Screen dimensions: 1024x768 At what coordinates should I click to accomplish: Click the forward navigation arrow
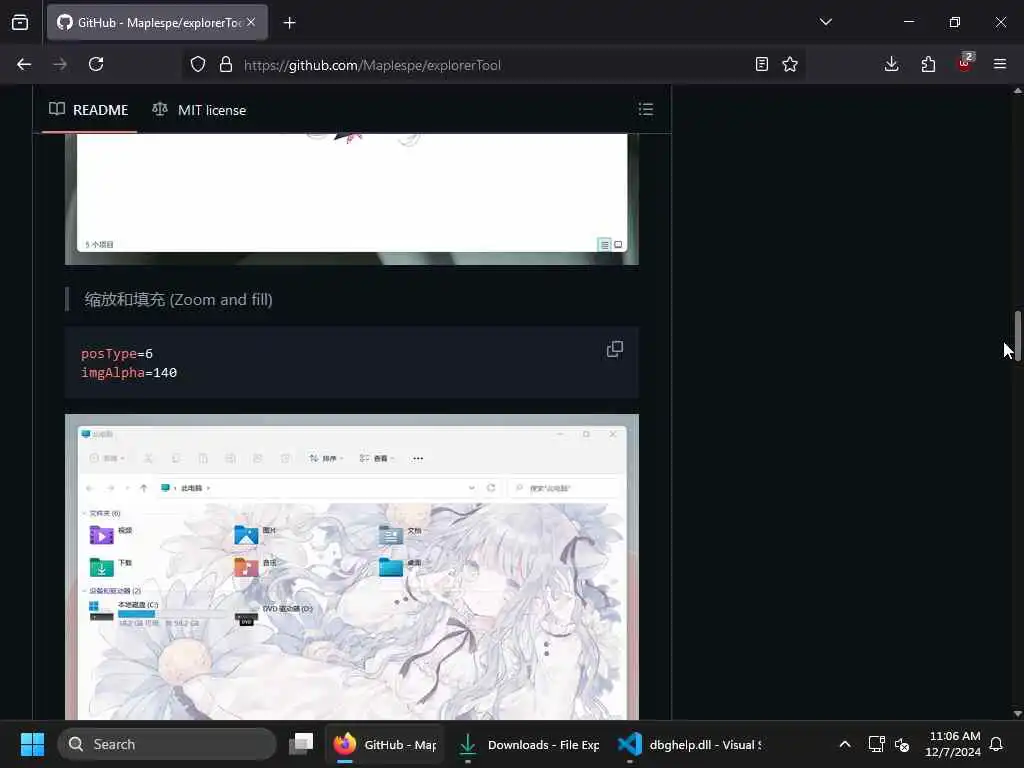[x=60, y=64]
